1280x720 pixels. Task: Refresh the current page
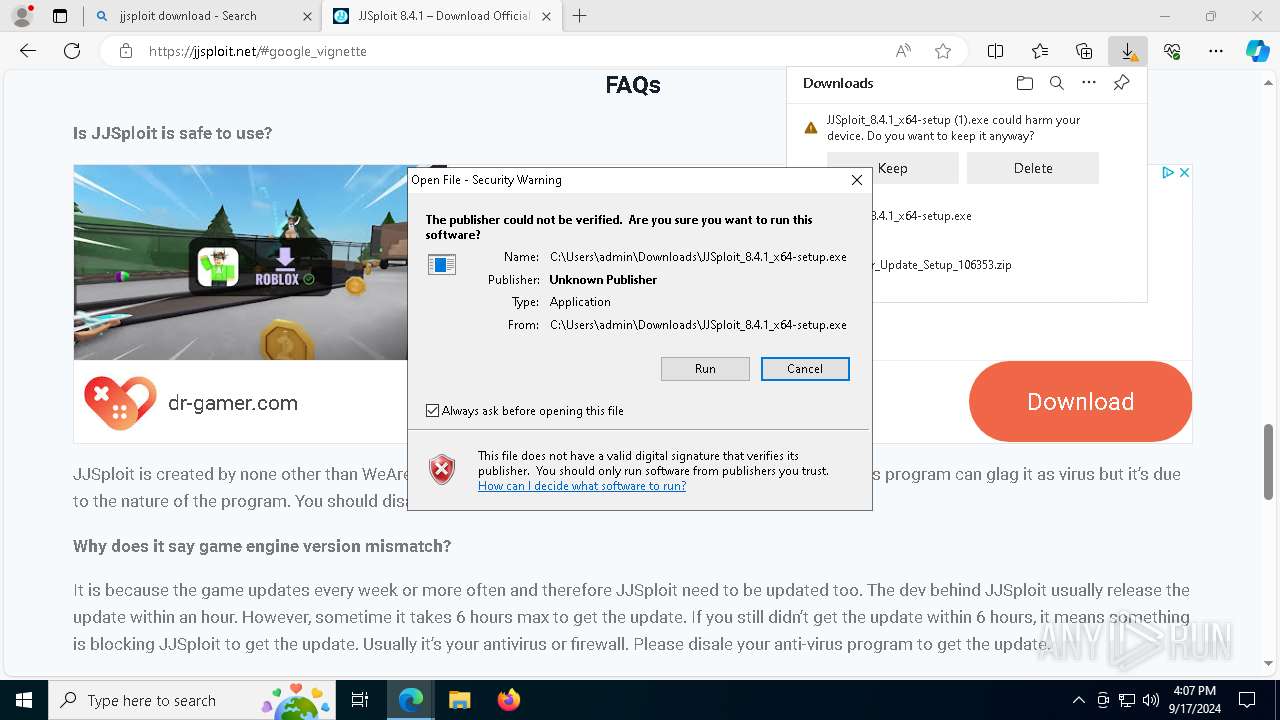(72, 51)
